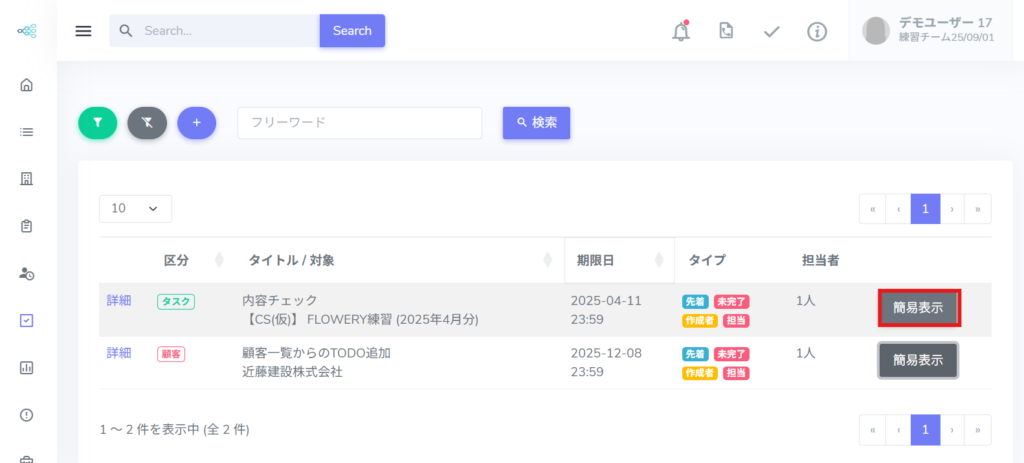The height and width of the screenshot is (463, 1024).
Task: Select the building icon in sidebar
Action: [x=27, y=179]
